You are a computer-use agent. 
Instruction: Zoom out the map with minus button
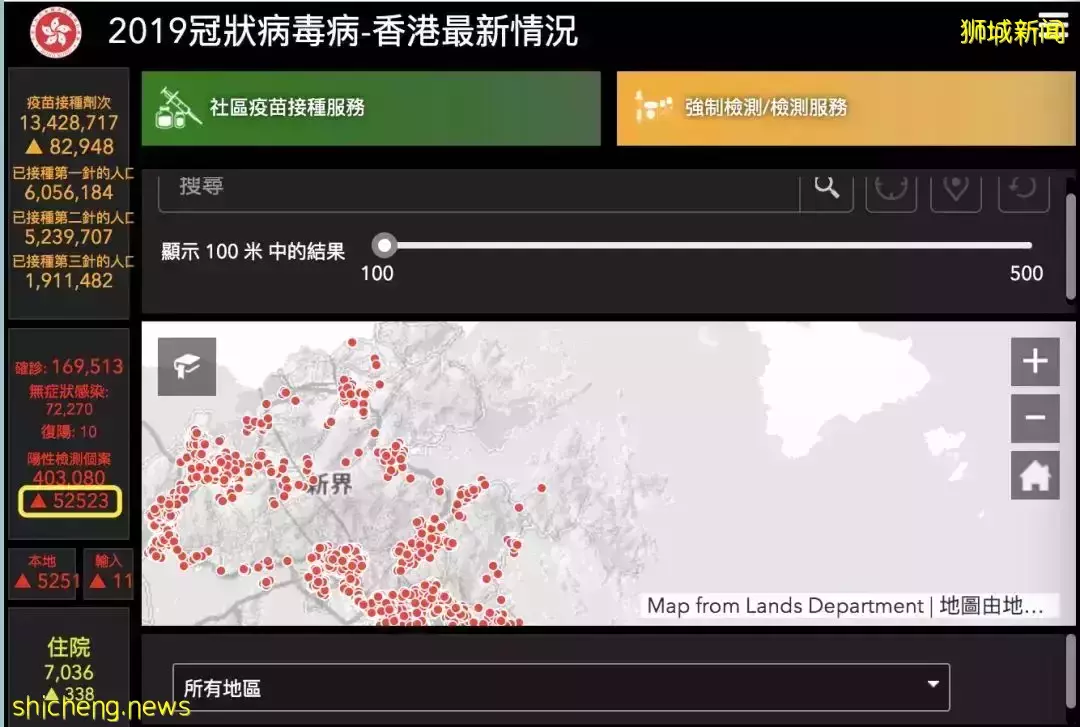coord(1034,418)
